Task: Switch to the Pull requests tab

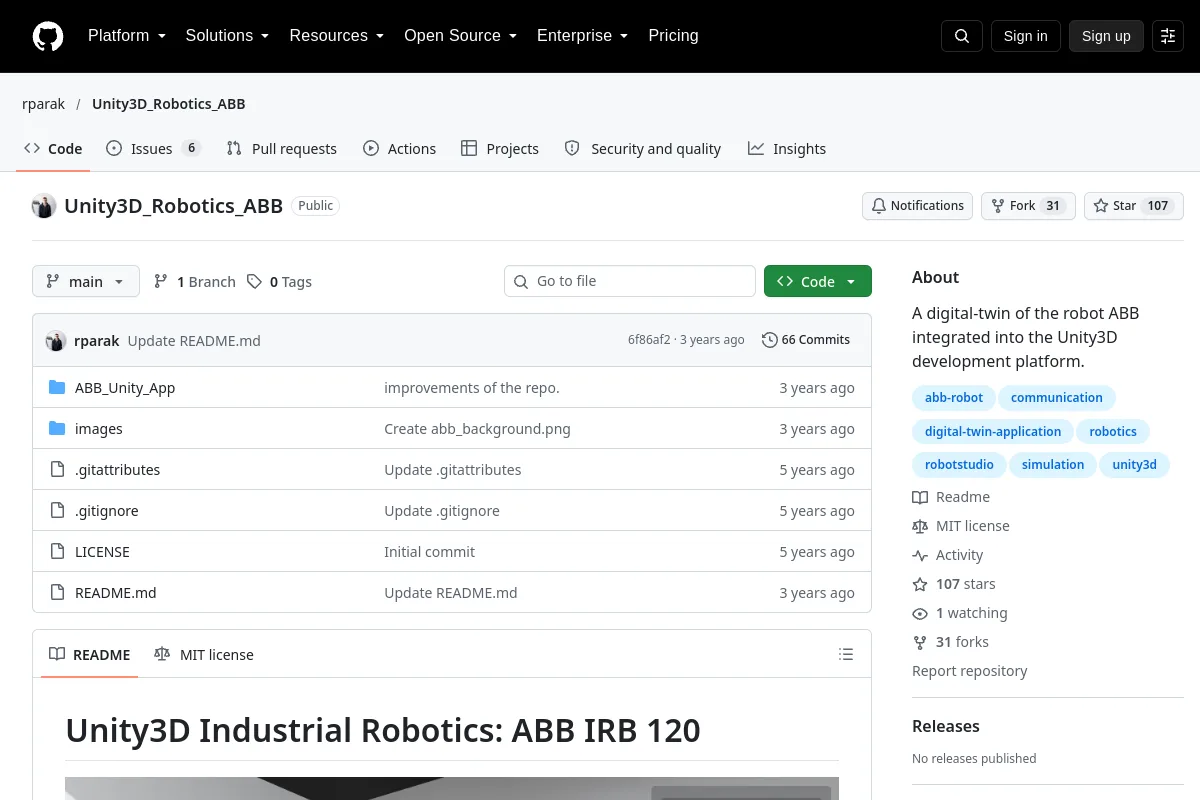Action: tap(282, 149)
